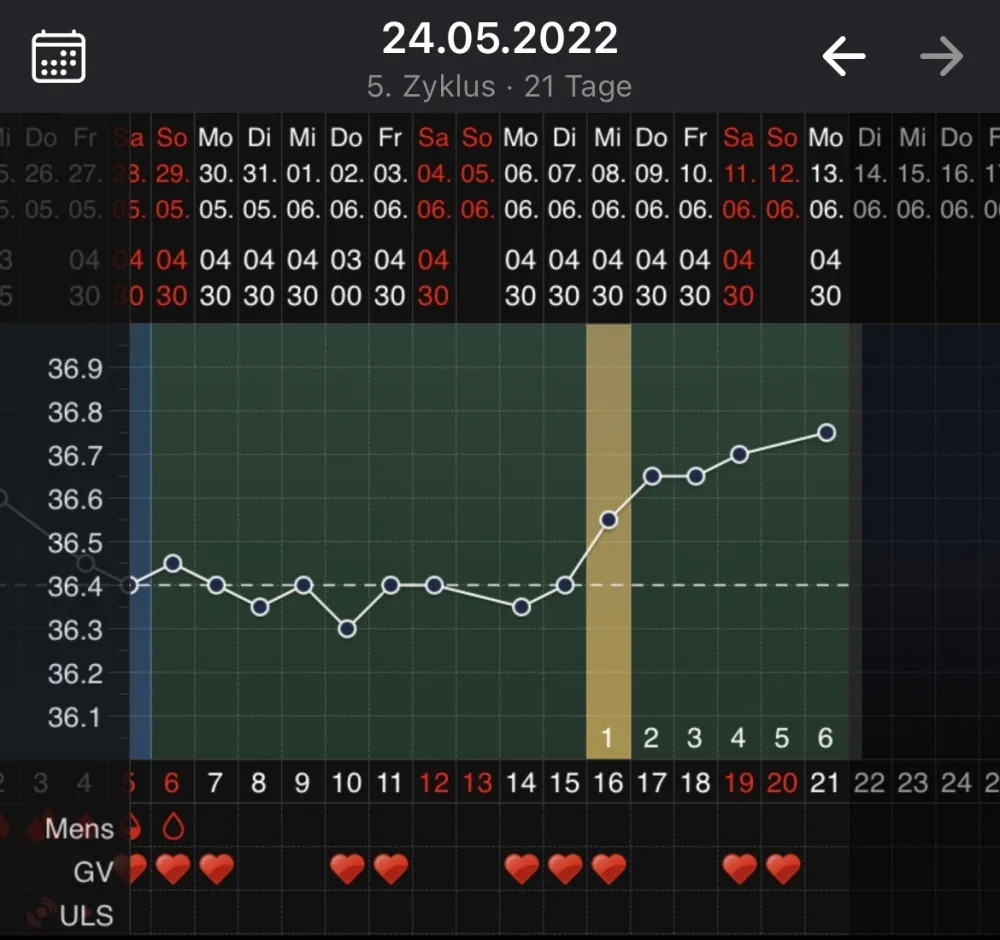
Task: Select the 36.3 temperature point on day 10
Action: click(x=347, y=629)
